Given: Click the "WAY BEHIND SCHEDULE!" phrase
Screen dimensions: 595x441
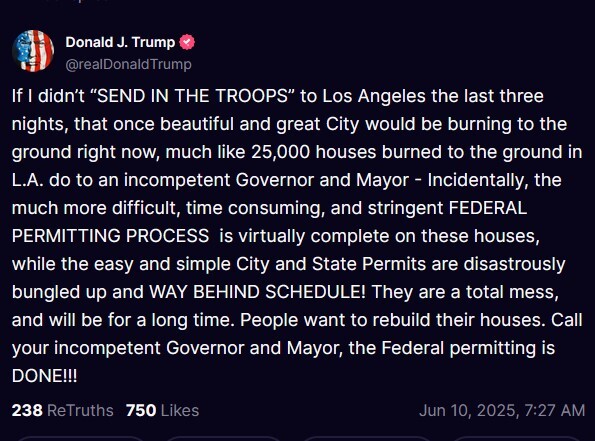Looking at the screenshot, I should click(x=257, y=292).
